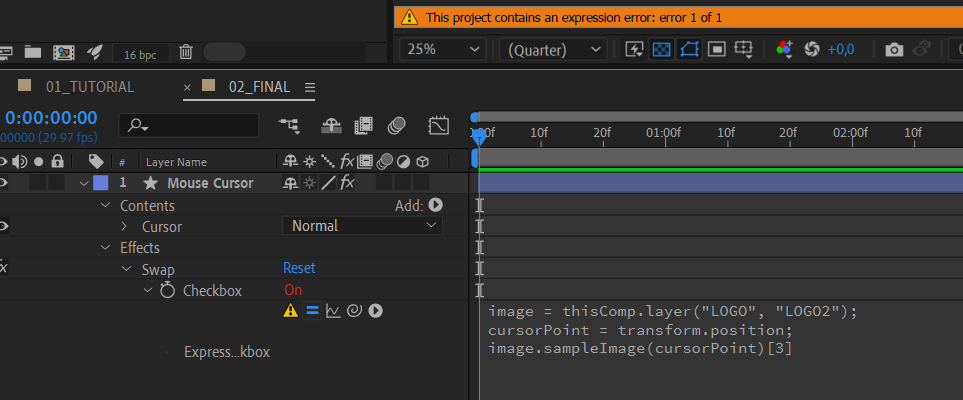The width and height of the screenshot is (963, 400).
Task: Create a new folder in Project panel
Action: 33,52
